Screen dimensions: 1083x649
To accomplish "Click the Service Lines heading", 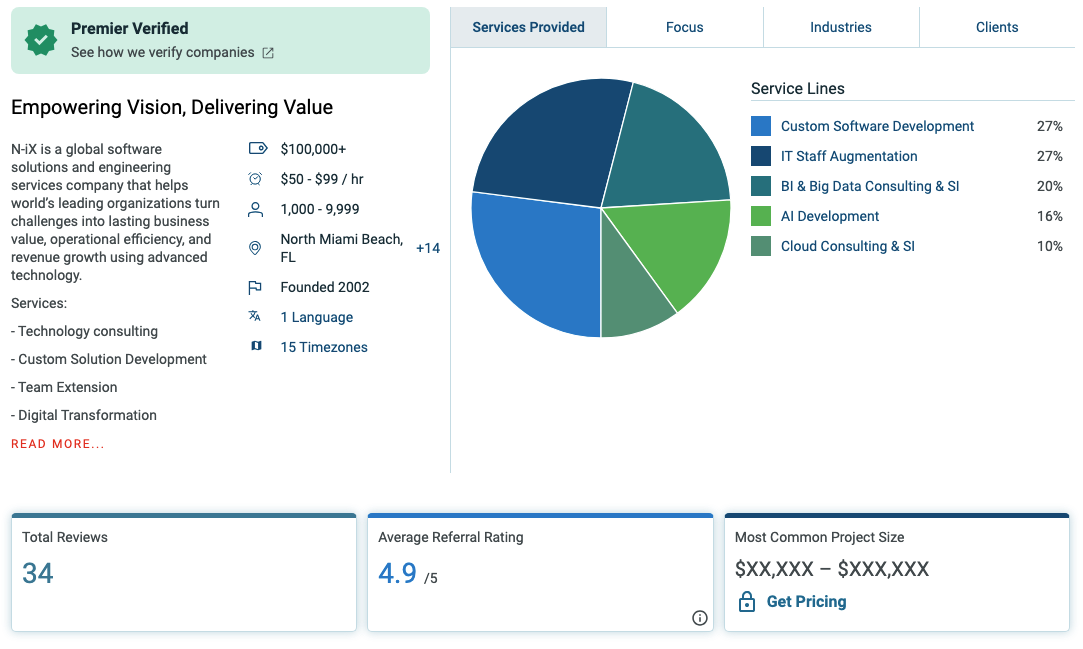I will pos(798,89).
